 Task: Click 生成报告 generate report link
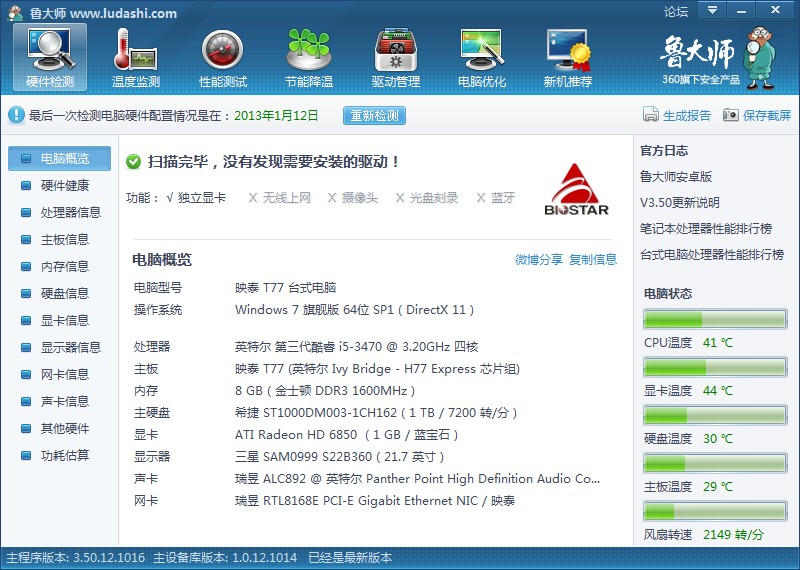point(687,115)
